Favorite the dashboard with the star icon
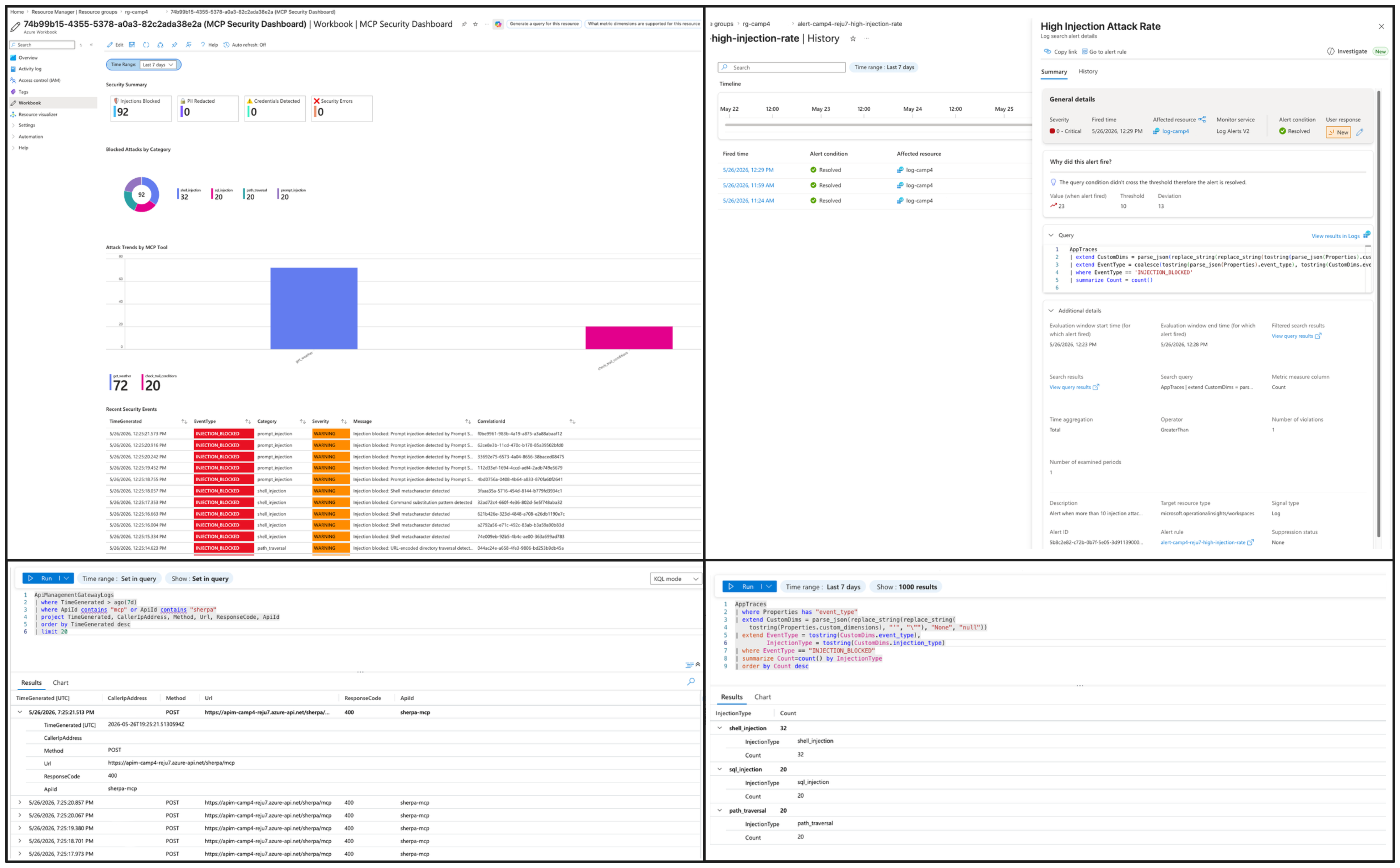Image resolution: width=1400 pixels, height=868 pixels. click(475, 24)
